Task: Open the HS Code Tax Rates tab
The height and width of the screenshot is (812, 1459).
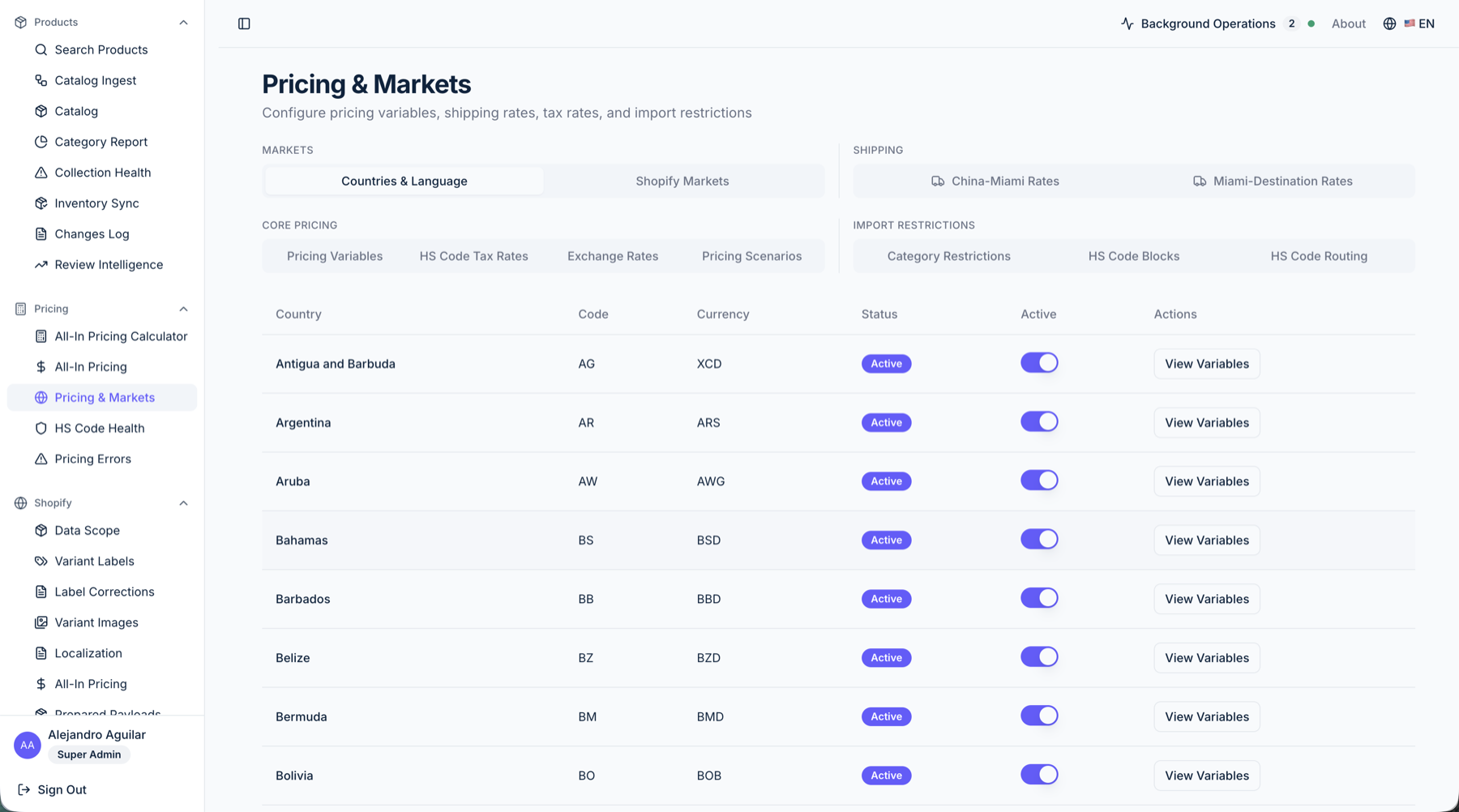Action: [x=473, y=256]
